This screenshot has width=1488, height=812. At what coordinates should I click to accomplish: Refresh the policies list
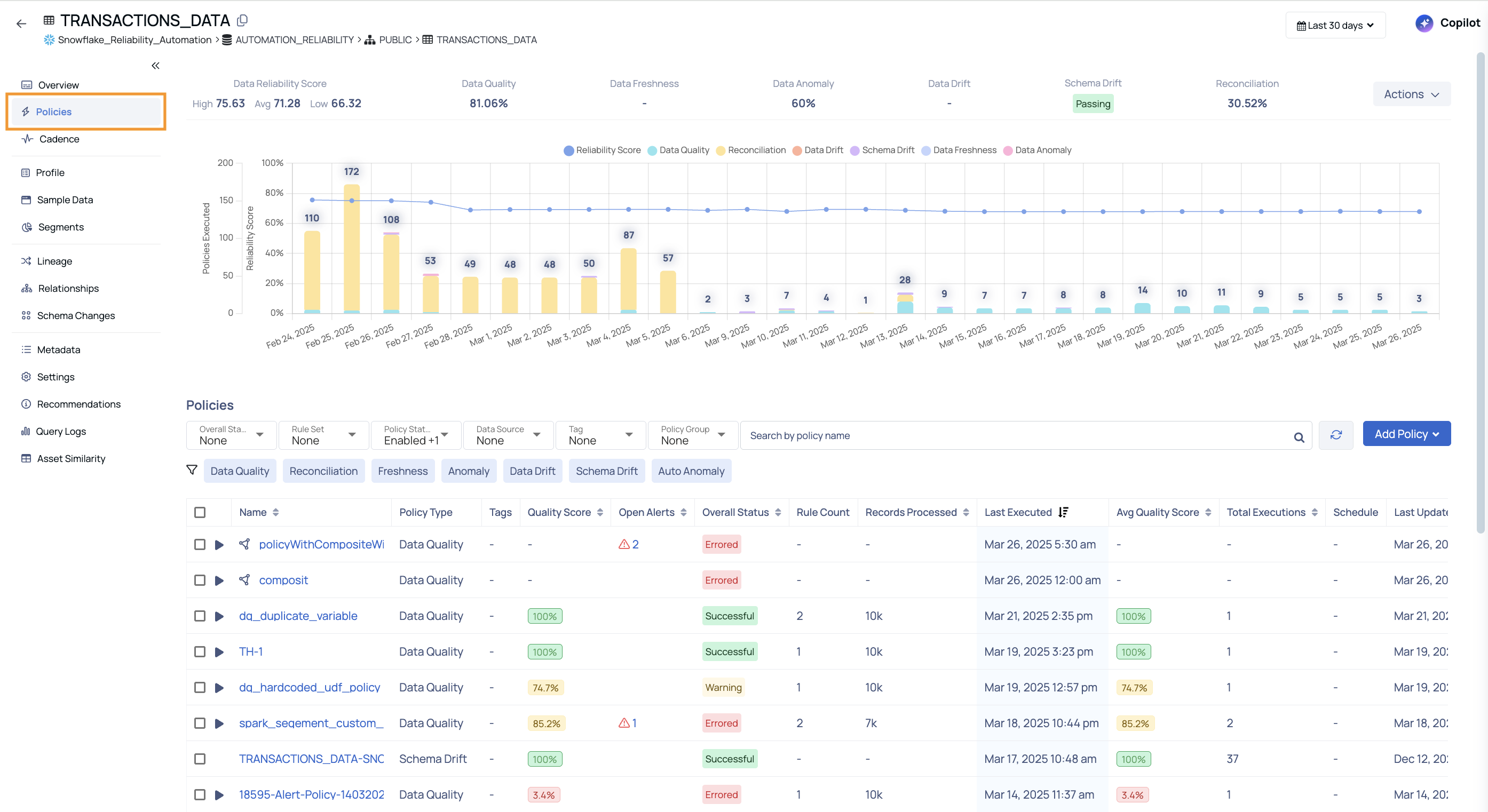pyautogui.click(x=1336, y=435)
